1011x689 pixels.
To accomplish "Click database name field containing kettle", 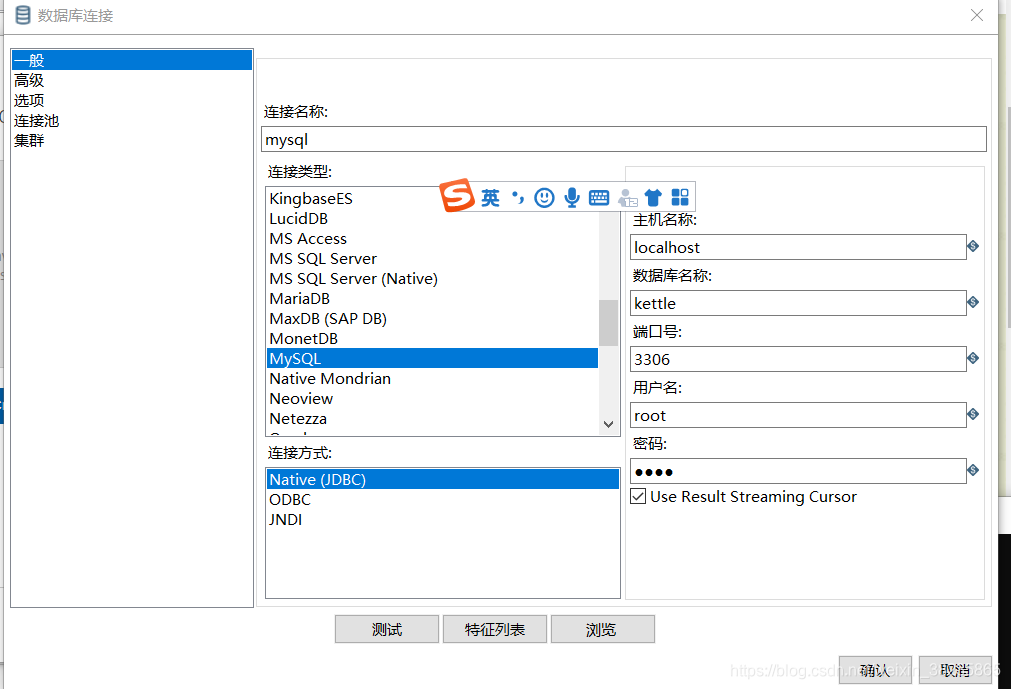I will (x=798, y=303).
